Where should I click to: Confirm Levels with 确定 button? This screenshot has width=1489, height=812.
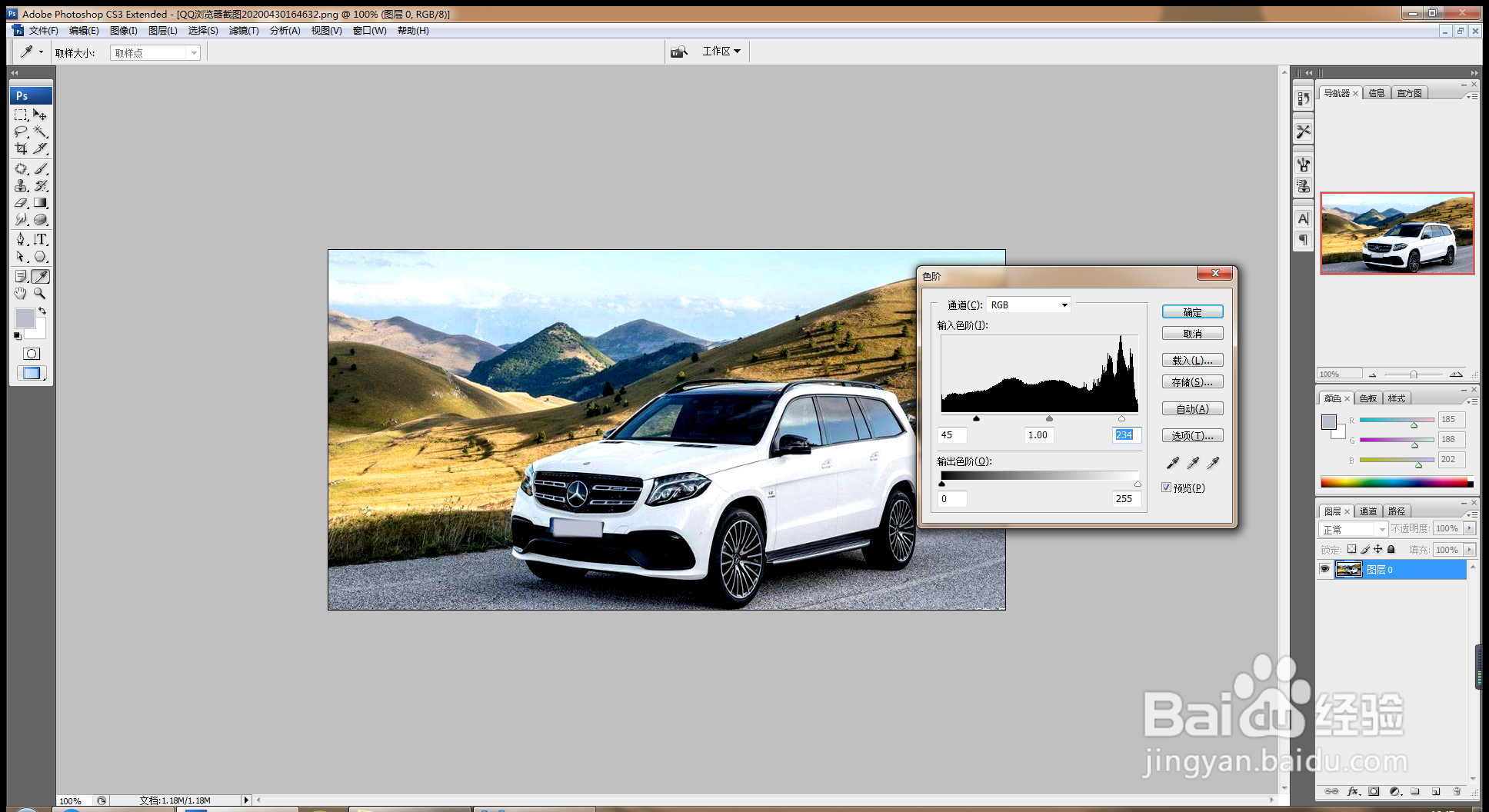pyautogui.click(x=1192, y=312)
